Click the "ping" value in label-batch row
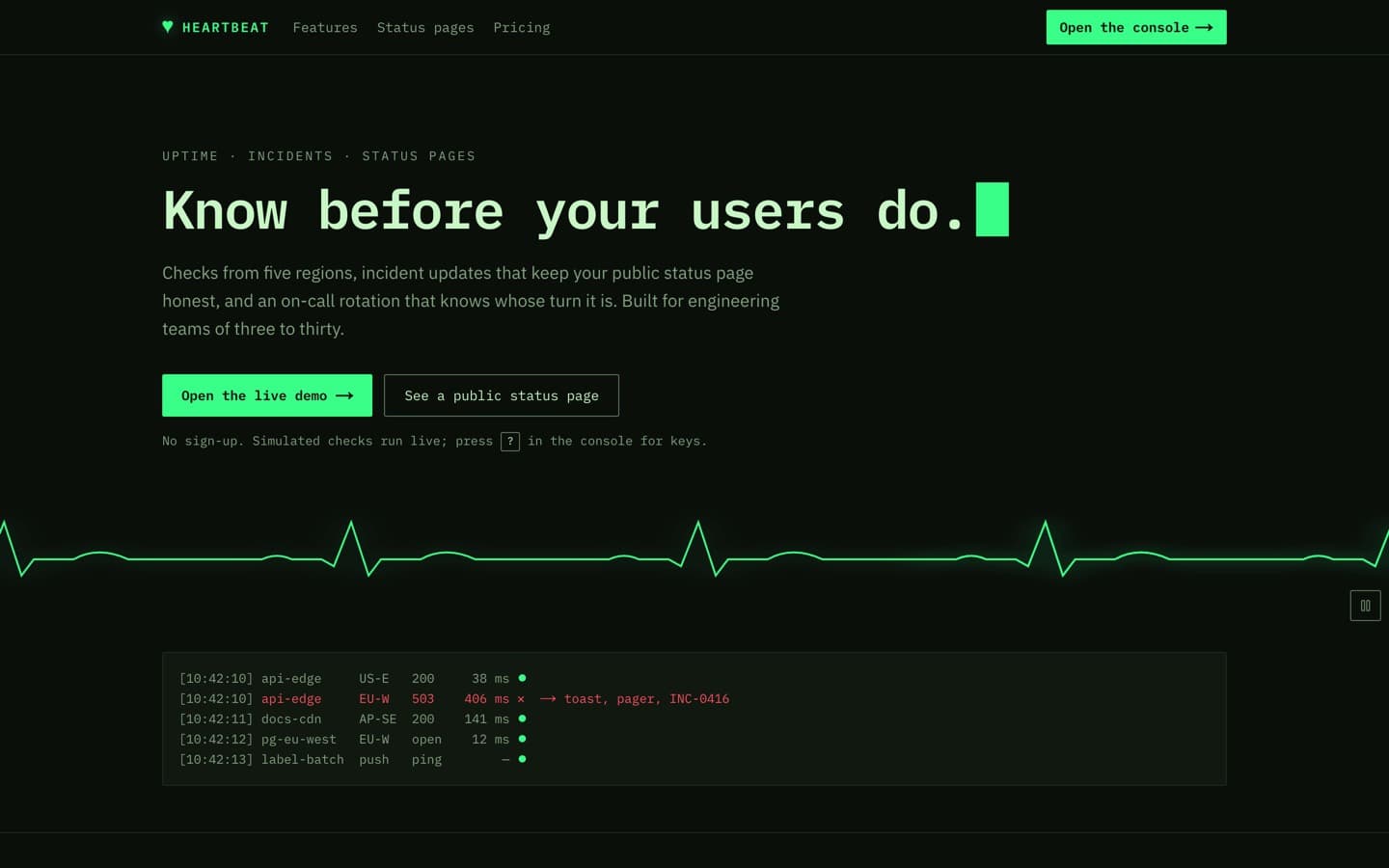The image size is (1389, 868). (426, 760)
